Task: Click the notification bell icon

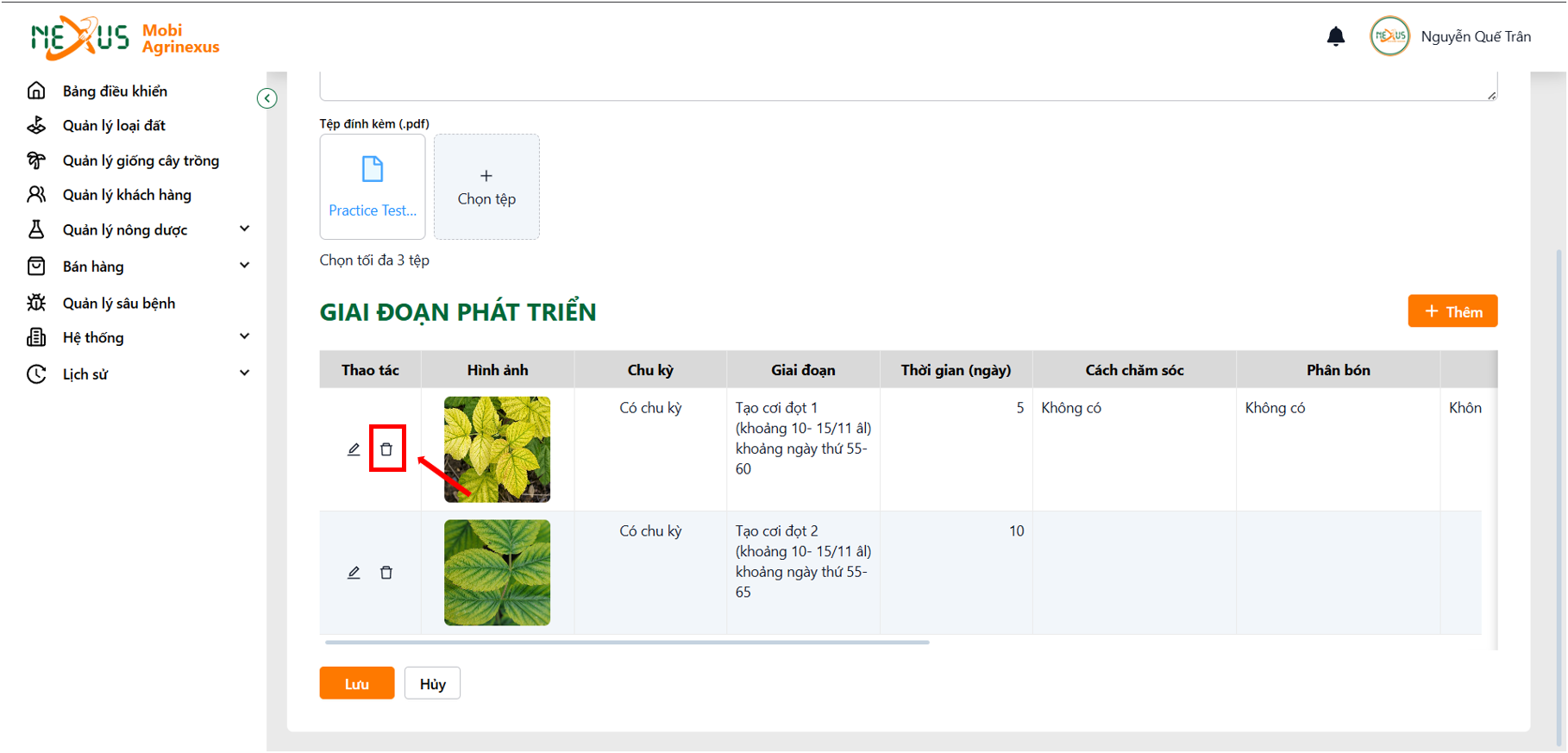Action: [1335, 36]
